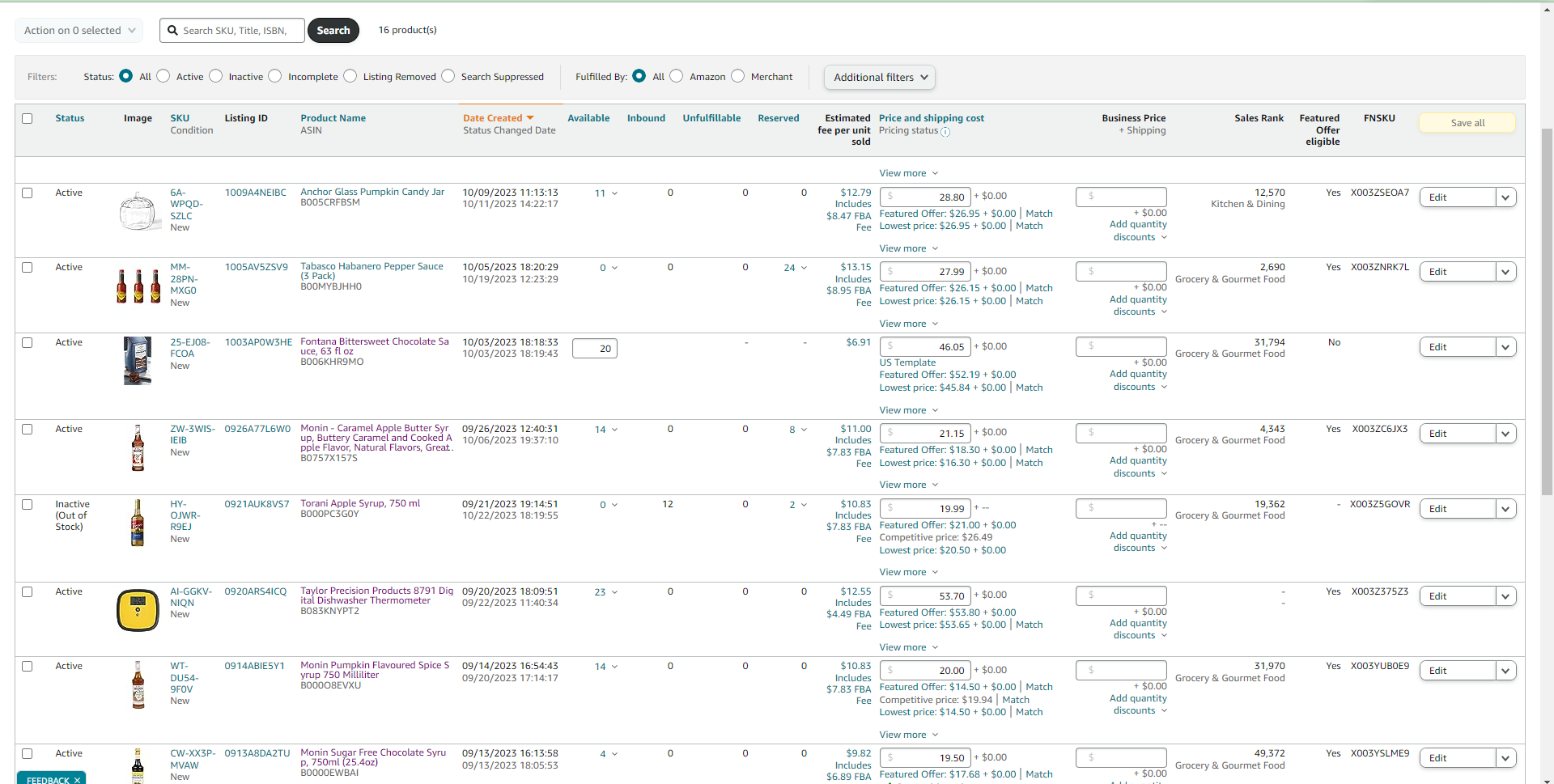Viewport: 1554px width, 784px height.
Task: Expand Add quantity discounts for Taylor Thermometer
Action: point(1139,629)
